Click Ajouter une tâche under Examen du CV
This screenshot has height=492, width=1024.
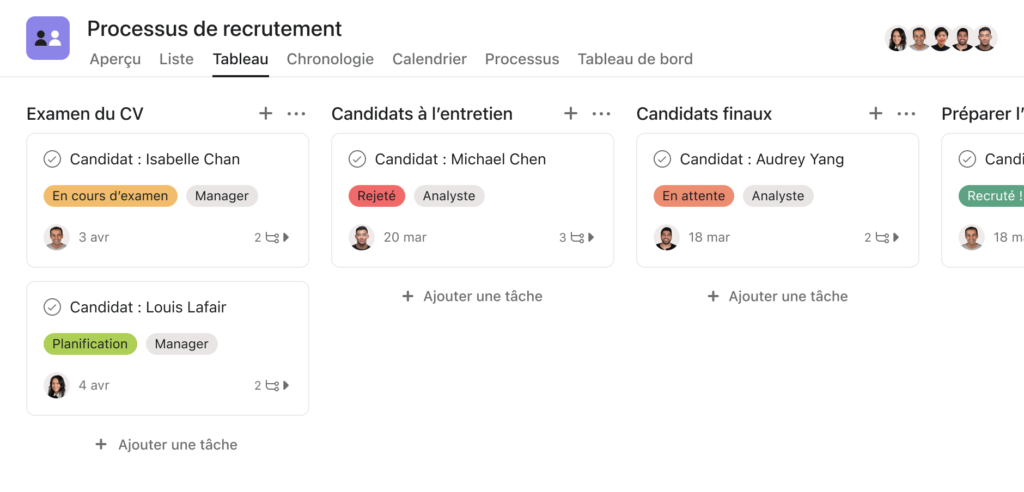(x=167, y=444)
